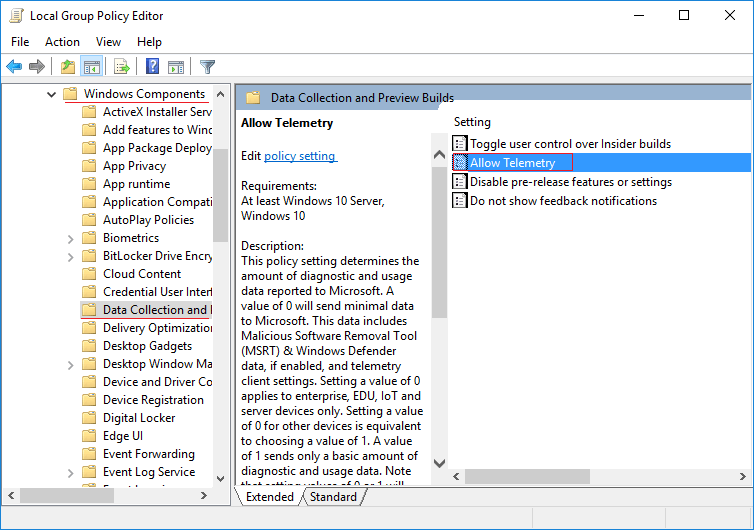Expand the Biometrics folder
The height and width of the screenshot is (530, 754).
pyautogui.click(x=70, y=238)
